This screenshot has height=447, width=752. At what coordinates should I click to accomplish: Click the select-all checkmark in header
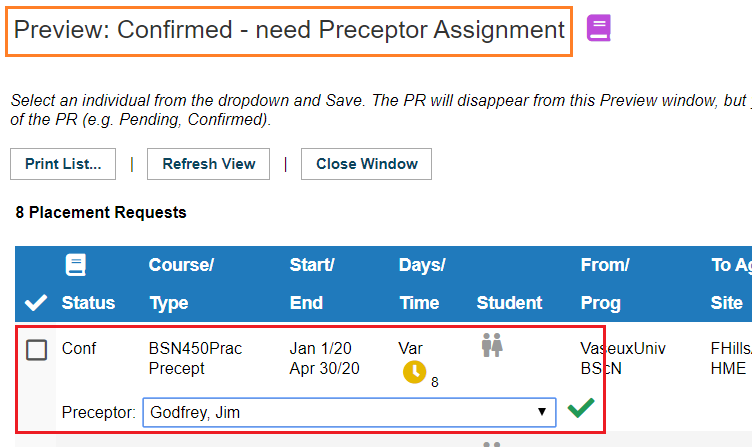pos(36,303)
